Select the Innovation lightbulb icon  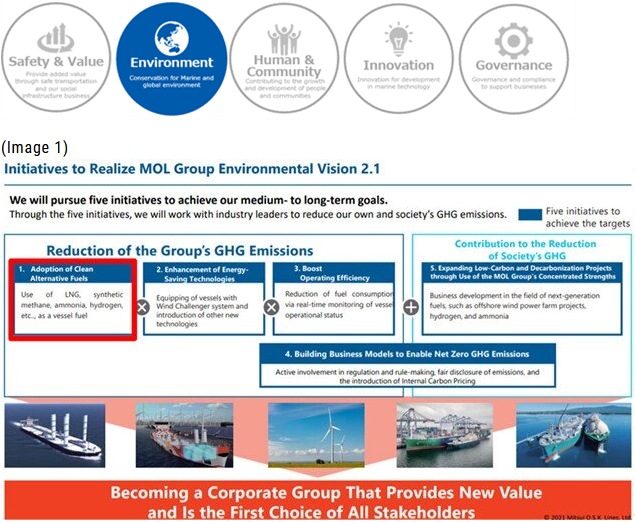point(398,38)
